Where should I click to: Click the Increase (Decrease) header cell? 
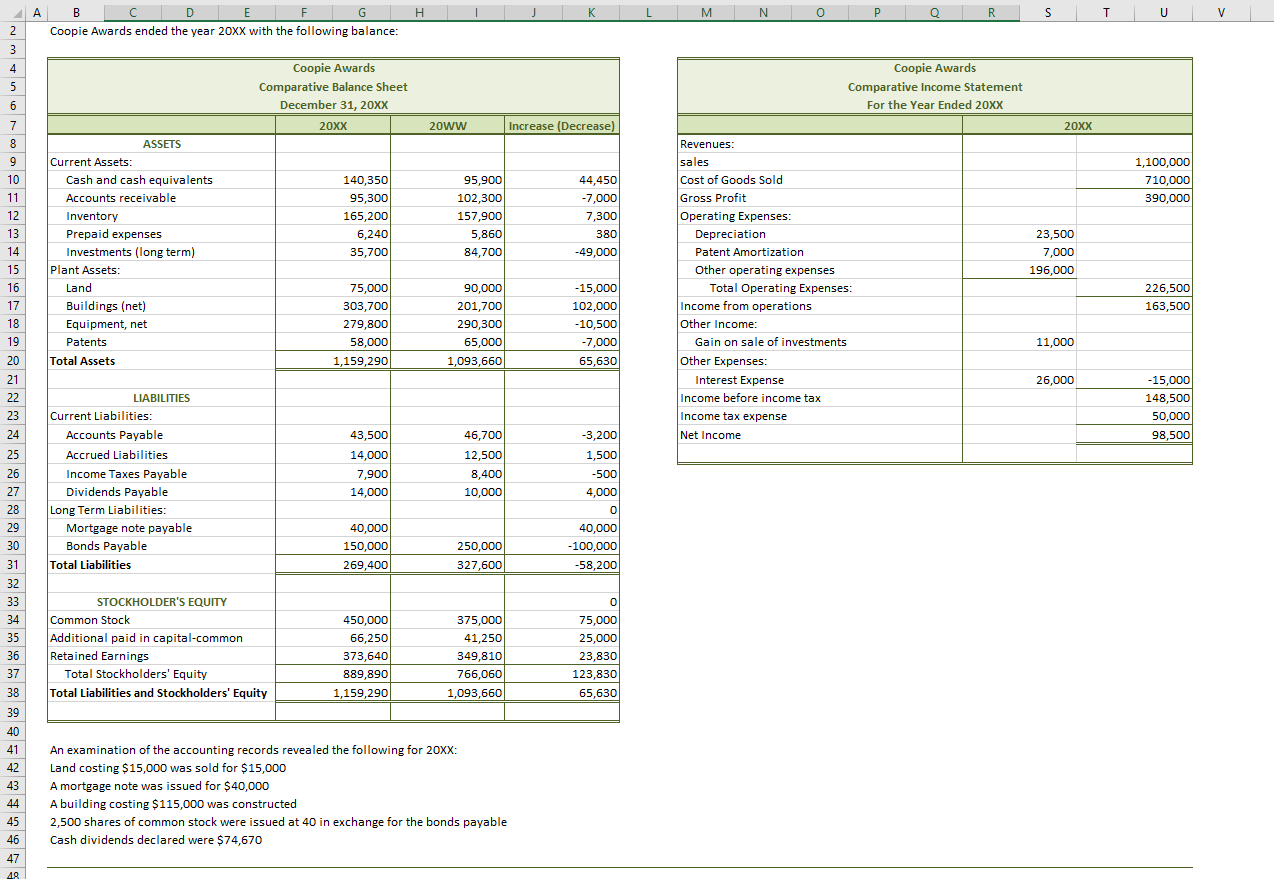[562, 125]
